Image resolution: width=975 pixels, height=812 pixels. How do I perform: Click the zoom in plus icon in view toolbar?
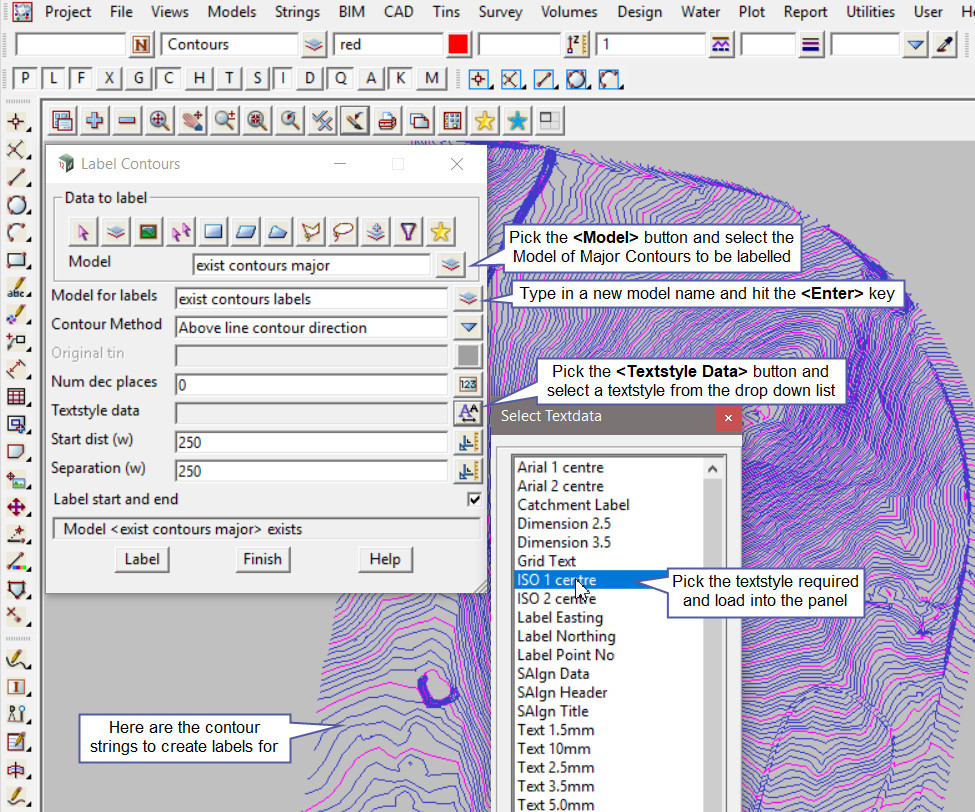click(x=95, y=121)
